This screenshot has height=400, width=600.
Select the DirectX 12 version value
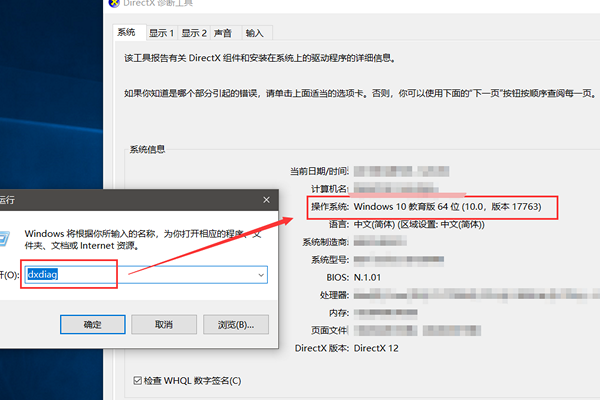click(376, 348)
